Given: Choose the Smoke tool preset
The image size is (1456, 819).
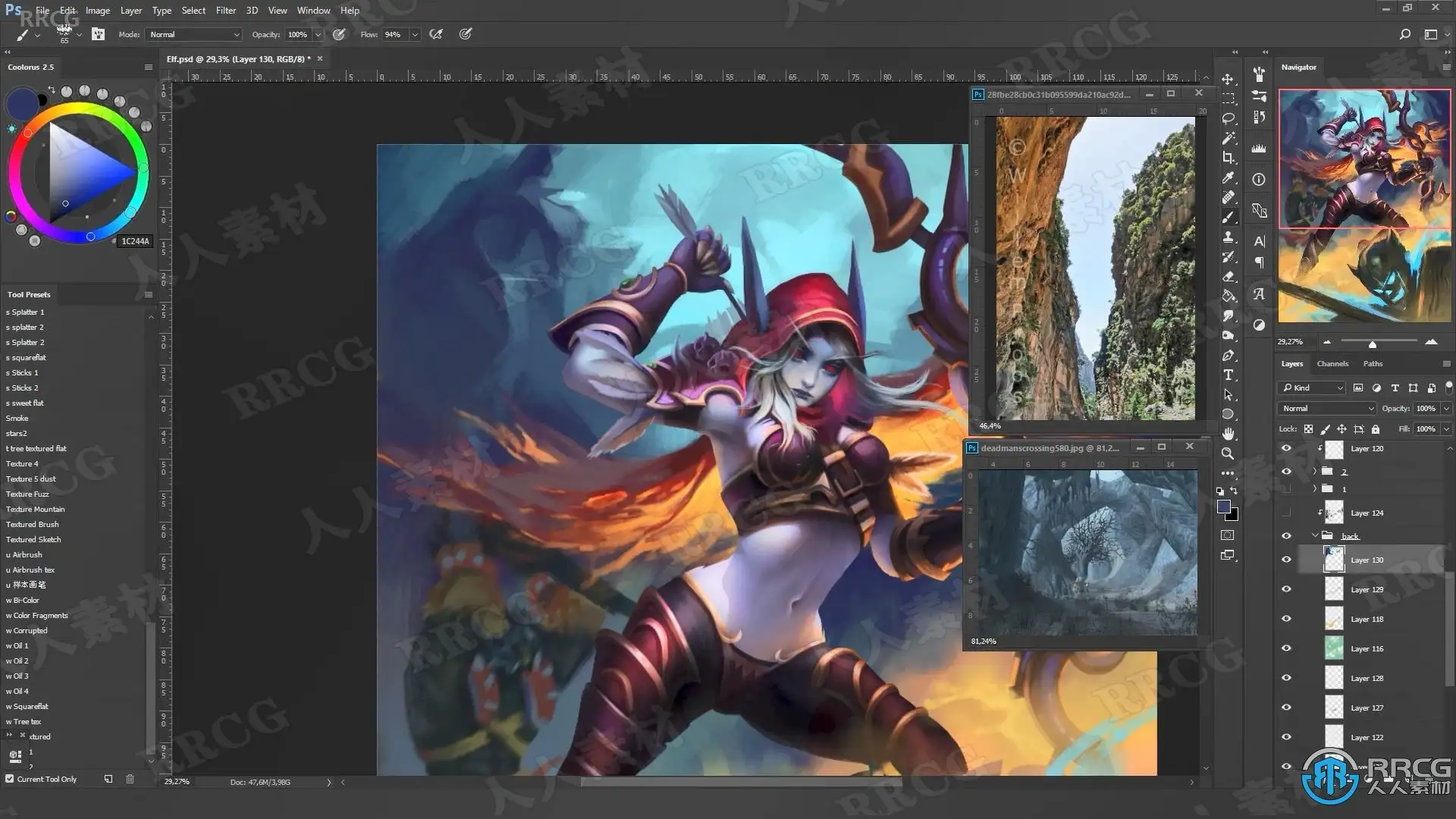Looking at the screenshot, I should coord(17,418).
